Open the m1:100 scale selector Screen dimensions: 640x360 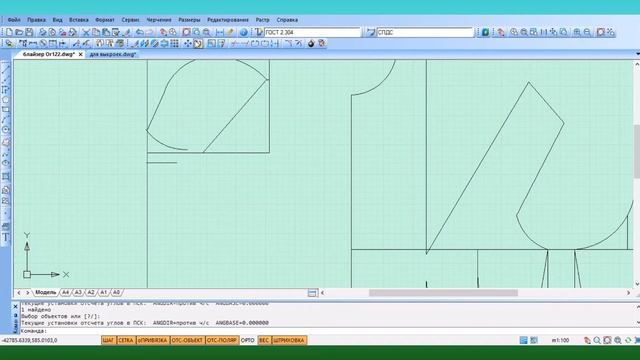(x=560, y=340)
